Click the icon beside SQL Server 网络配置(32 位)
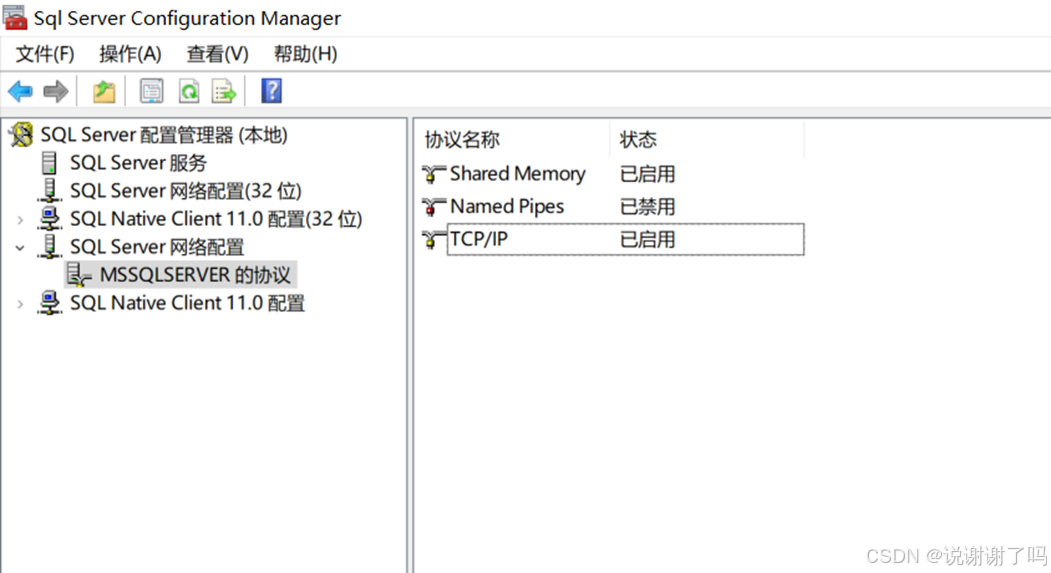This screenshot has width=1051, height=573. 50,190
